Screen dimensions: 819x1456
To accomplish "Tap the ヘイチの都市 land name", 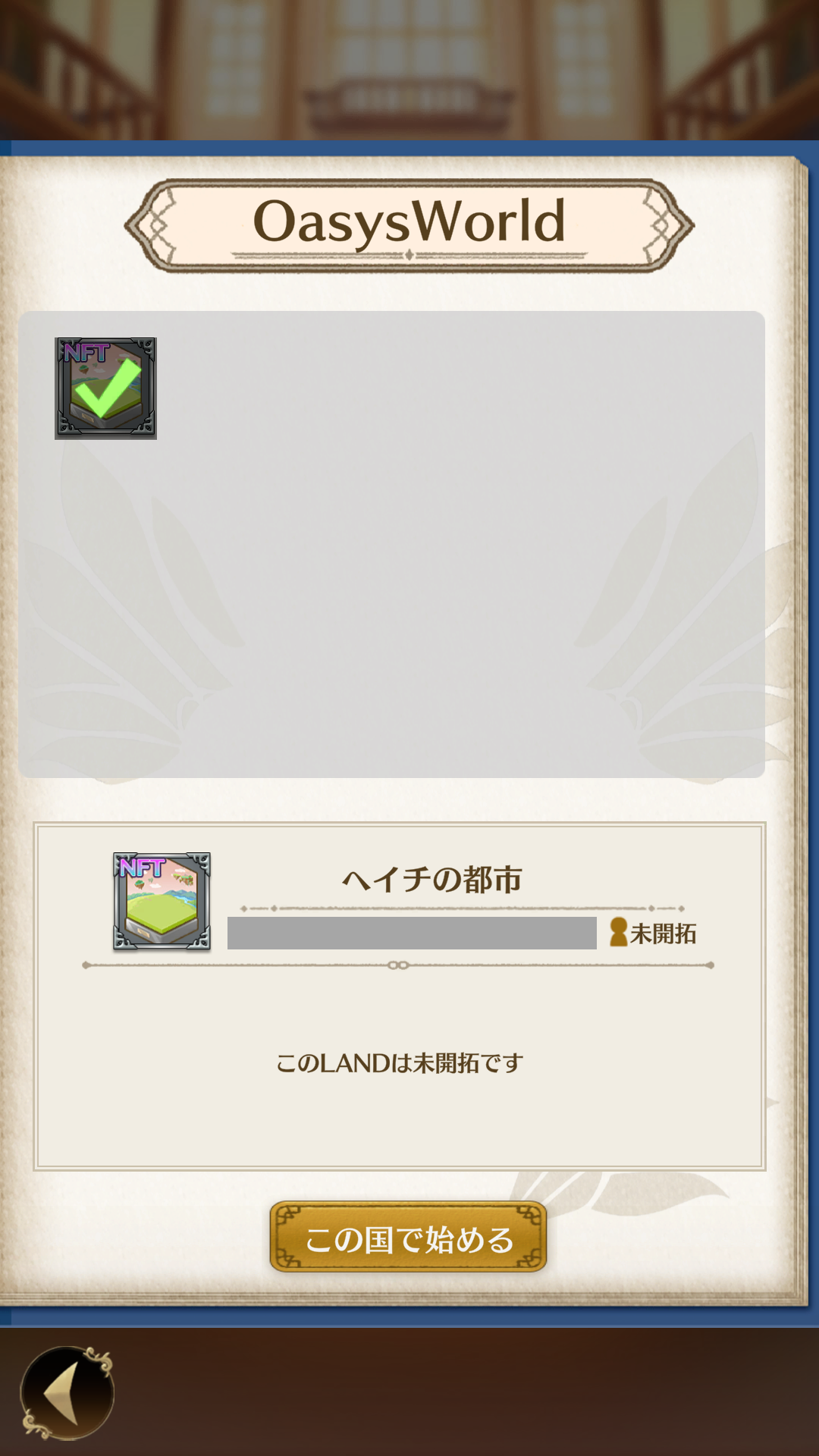I will click(x=431, y=880).
